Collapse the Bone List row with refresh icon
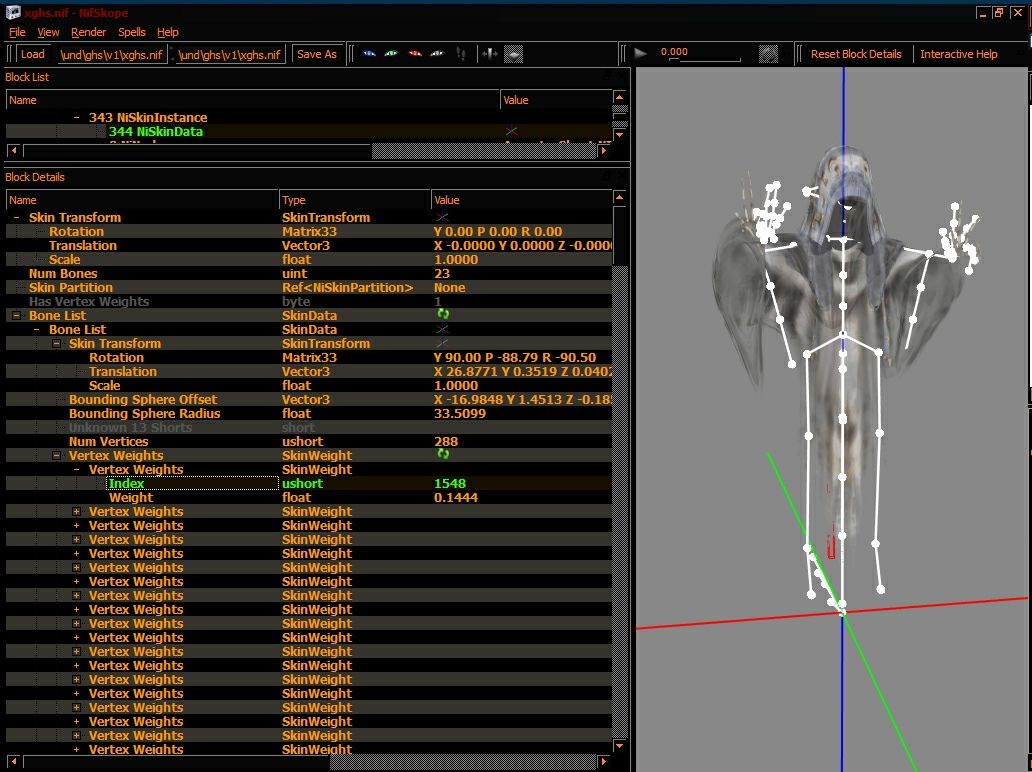Screen dimensions: 1032x772 pos(16,316)
